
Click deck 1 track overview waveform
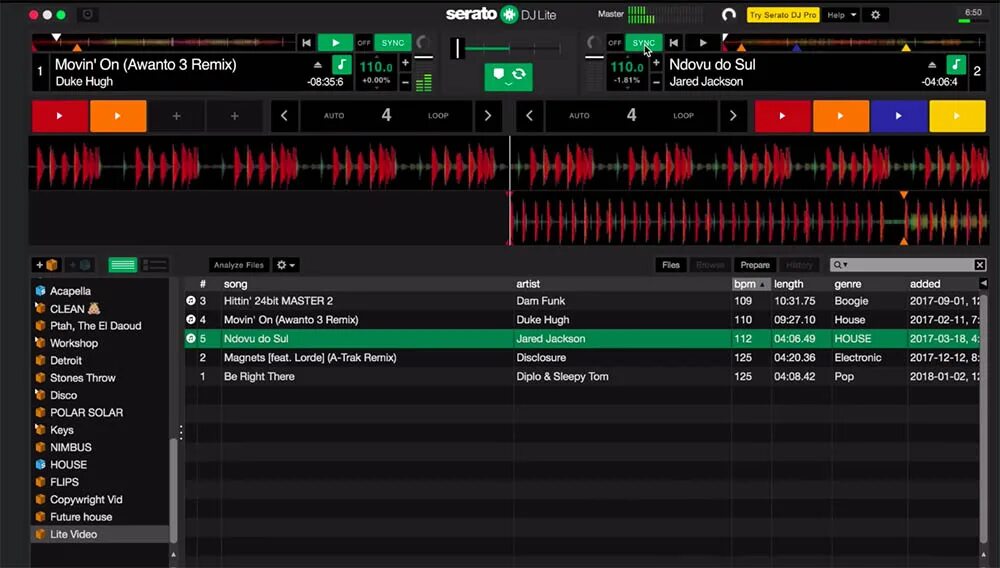click(163, 43)
